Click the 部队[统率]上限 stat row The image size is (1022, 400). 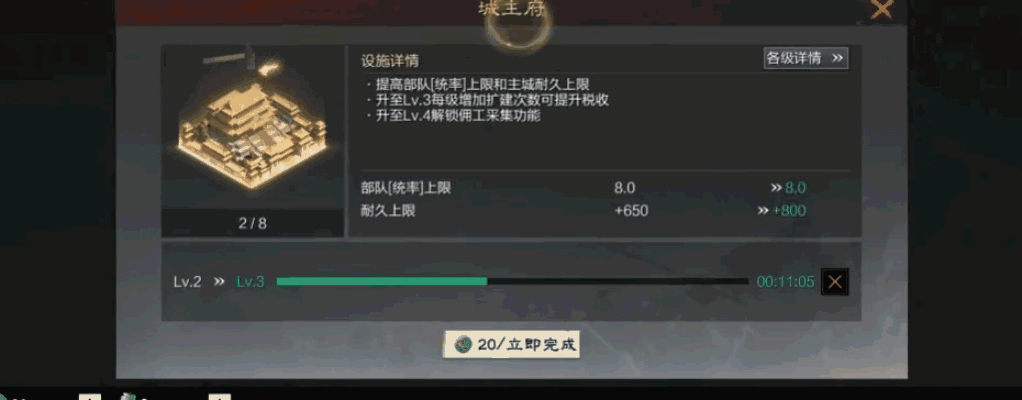(605, 188)
